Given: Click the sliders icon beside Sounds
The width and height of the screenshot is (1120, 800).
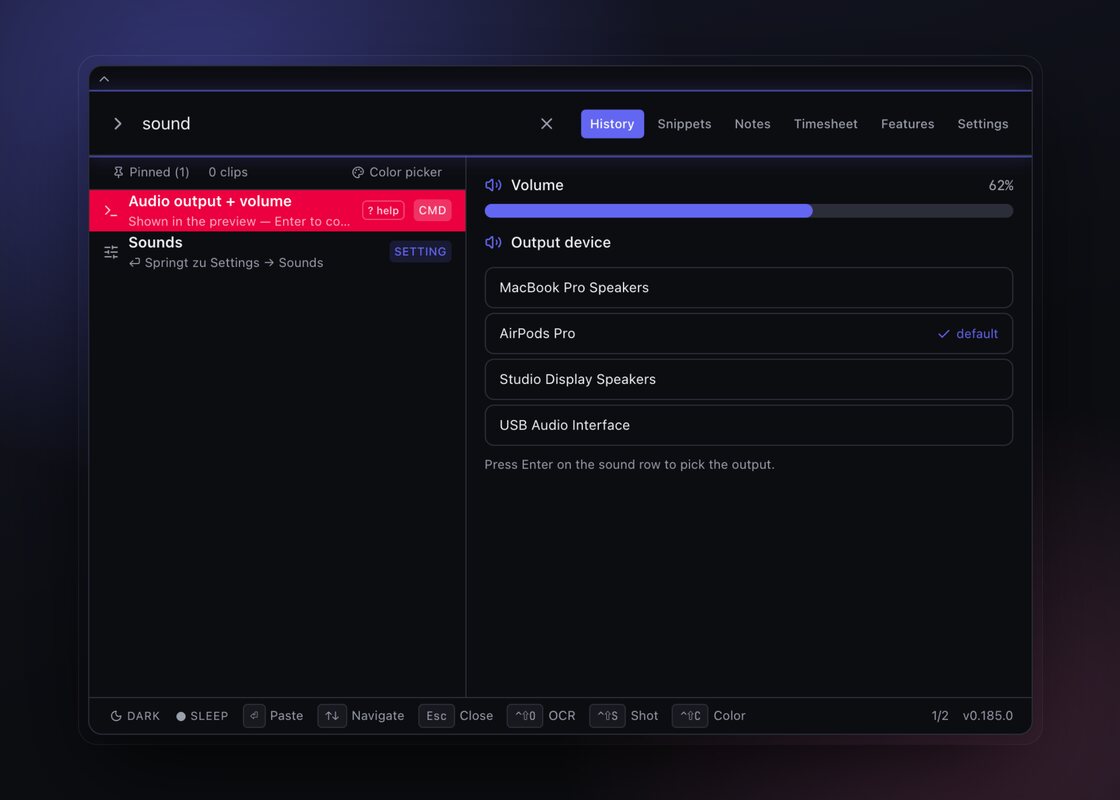Looking at the screenshot, I should click(111, 252).
